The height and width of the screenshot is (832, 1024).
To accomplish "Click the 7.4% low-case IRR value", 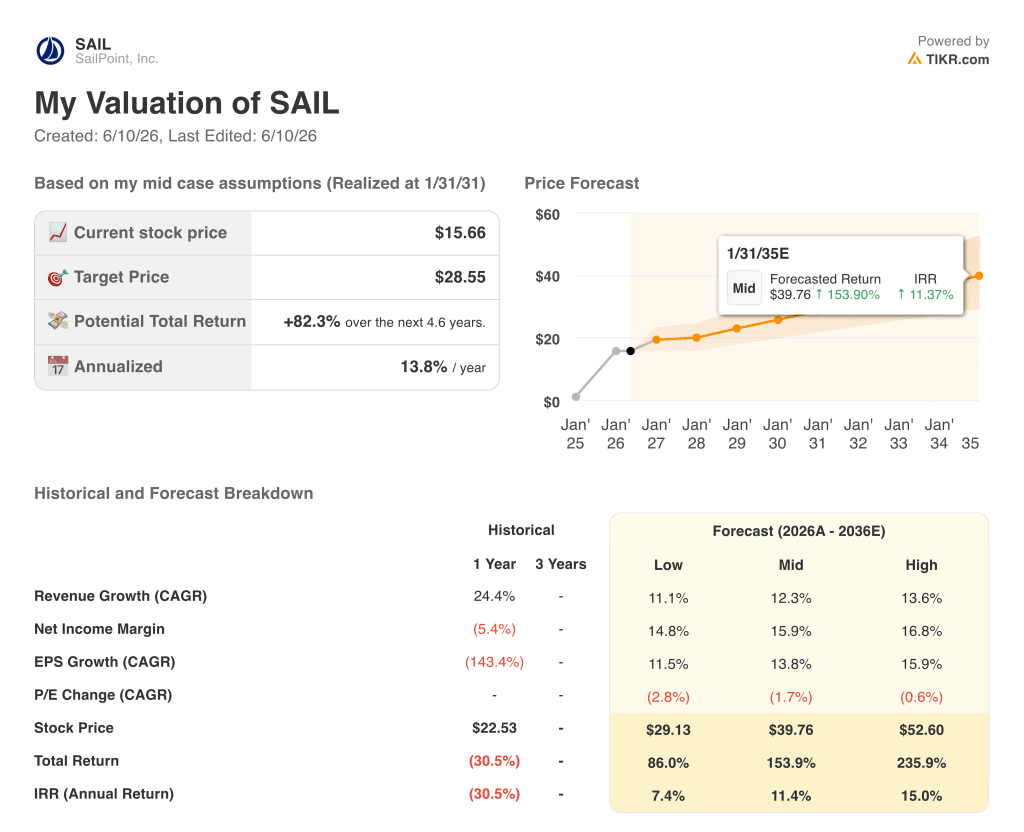I will pos(668,796).
